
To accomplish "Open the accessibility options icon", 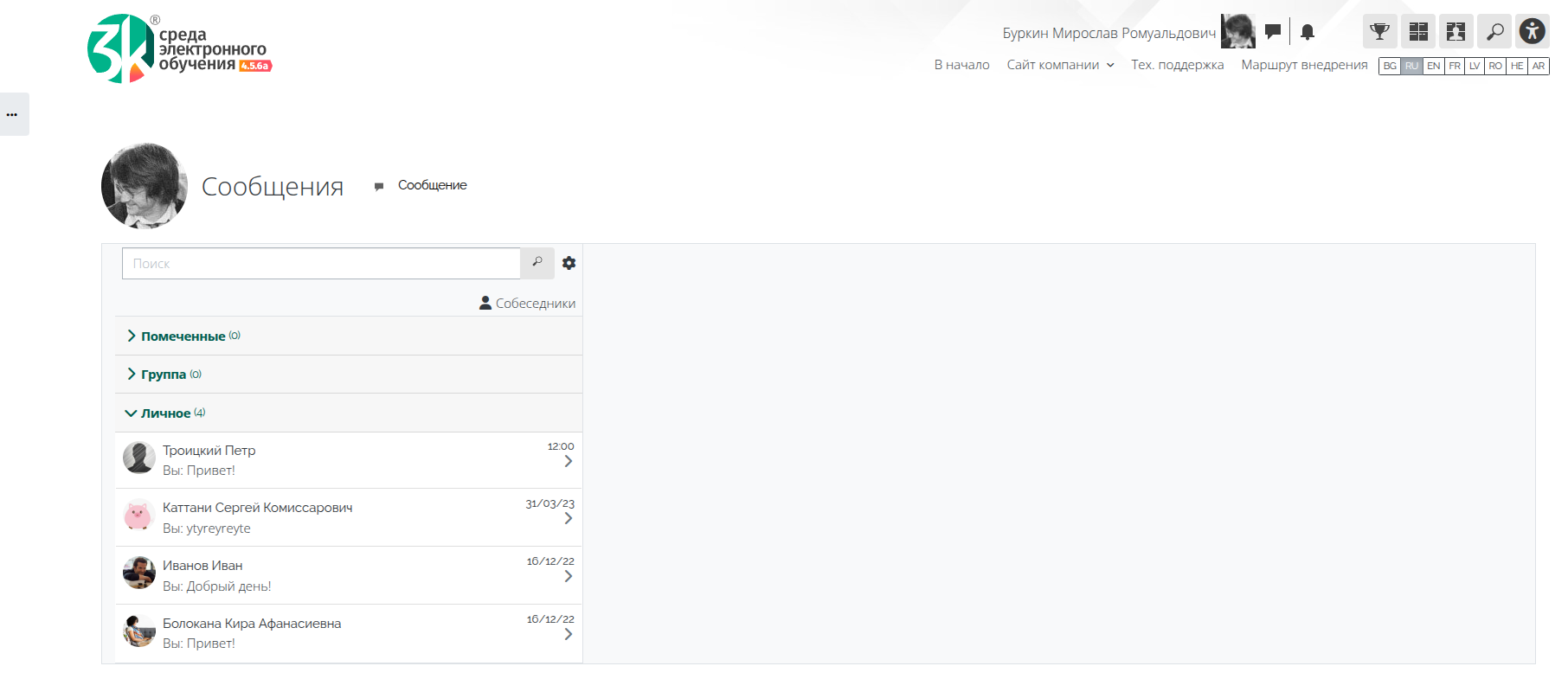I will click(x=1532, y=32).
